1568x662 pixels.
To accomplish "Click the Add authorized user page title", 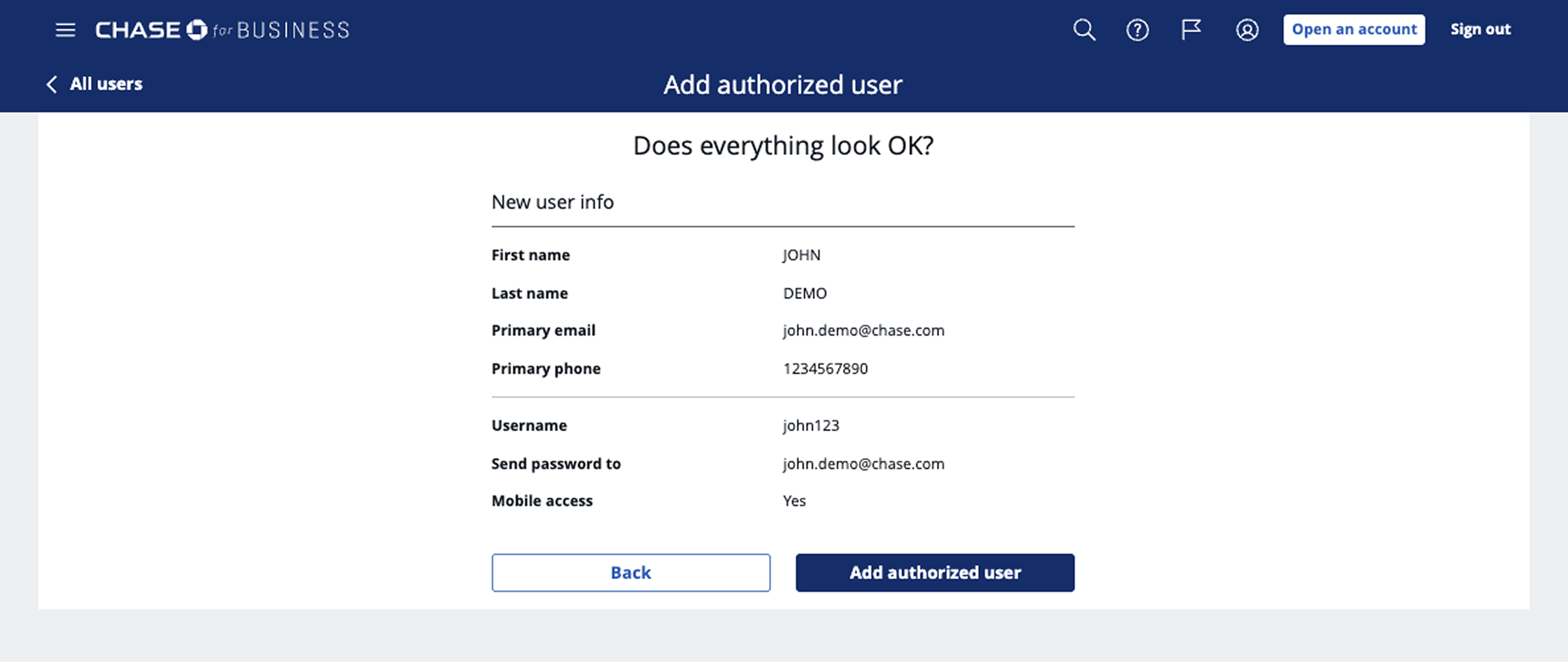I will [x=783, y=85].
